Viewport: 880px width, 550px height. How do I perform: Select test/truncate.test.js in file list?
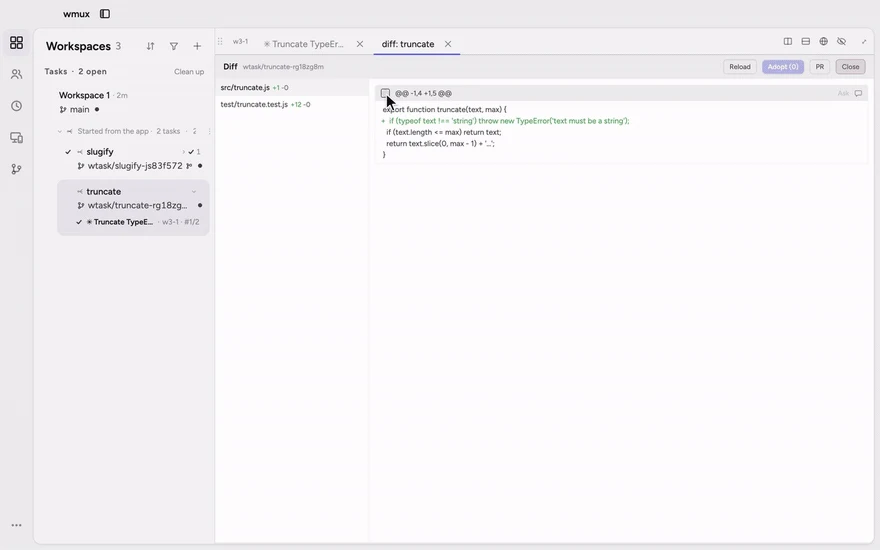[292, 104]
